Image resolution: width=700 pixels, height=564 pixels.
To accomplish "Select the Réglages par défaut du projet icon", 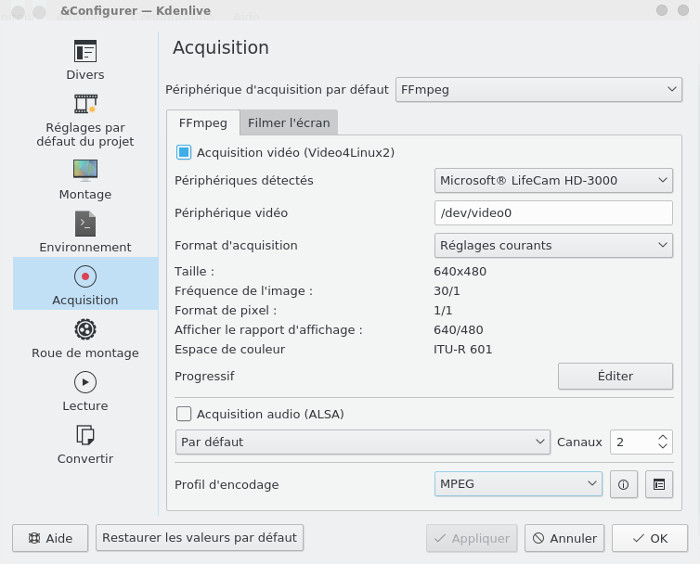I will 85,104.
